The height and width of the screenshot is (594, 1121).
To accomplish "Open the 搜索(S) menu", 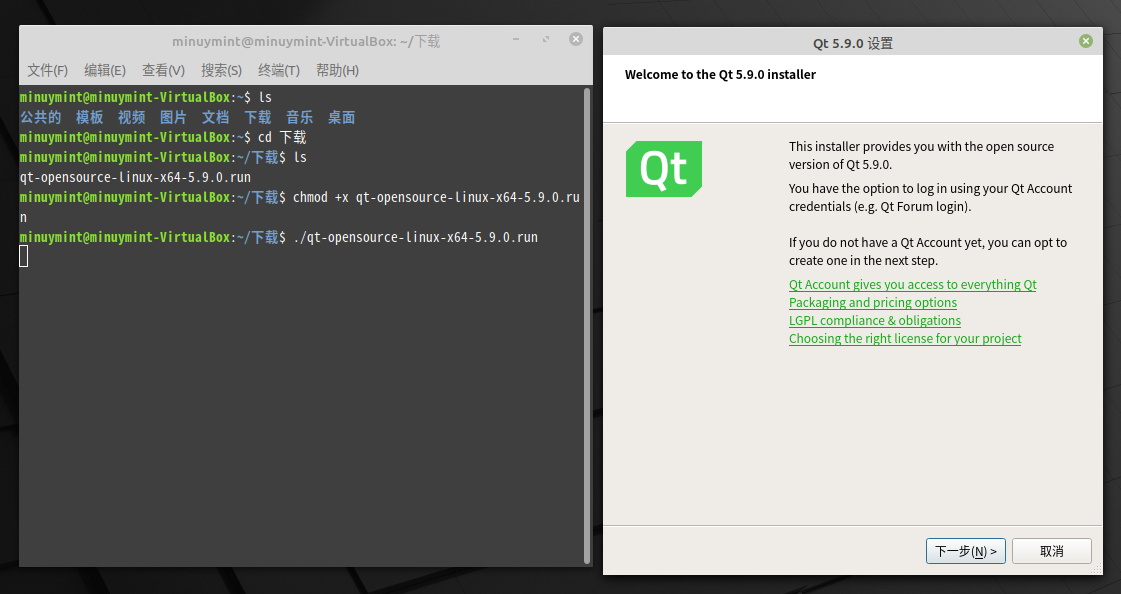I will [x=221, y=70].
